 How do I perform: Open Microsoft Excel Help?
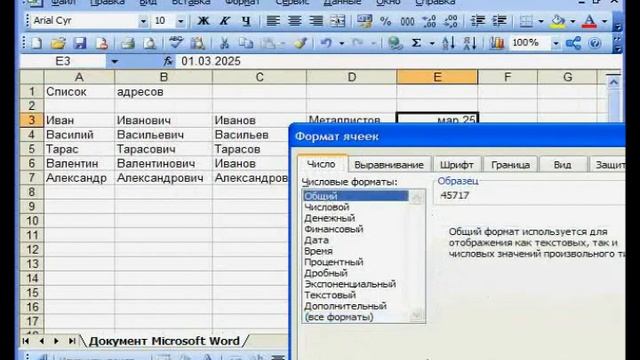tap(595, 43)
